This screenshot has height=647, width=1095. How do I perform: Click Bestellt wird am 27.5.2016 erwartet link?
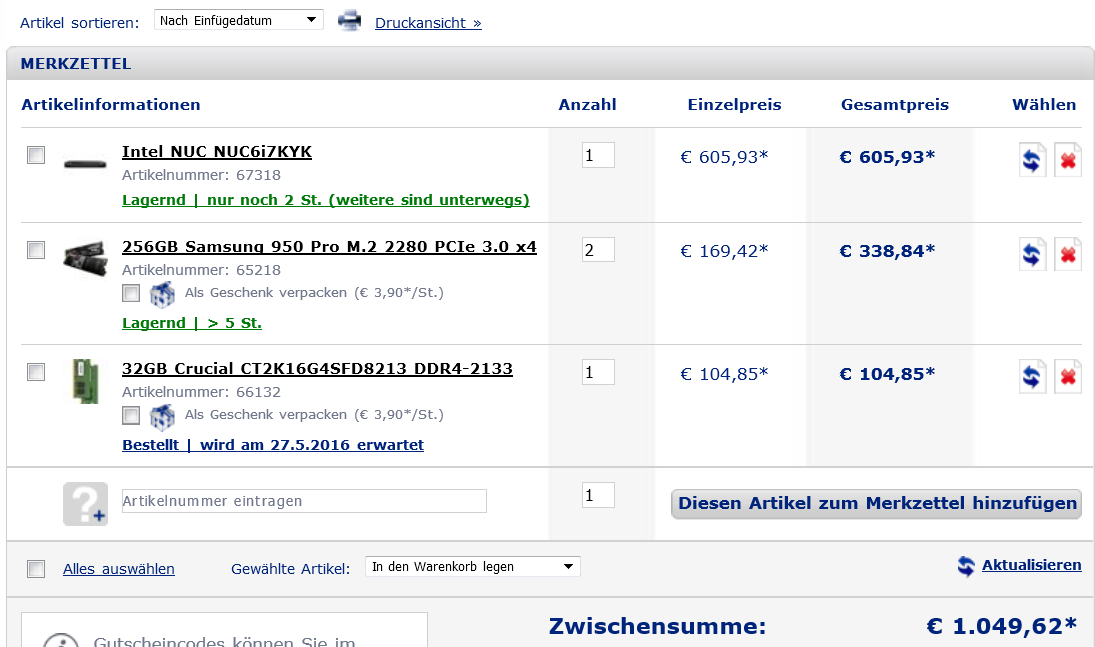(x=273, y=445)
